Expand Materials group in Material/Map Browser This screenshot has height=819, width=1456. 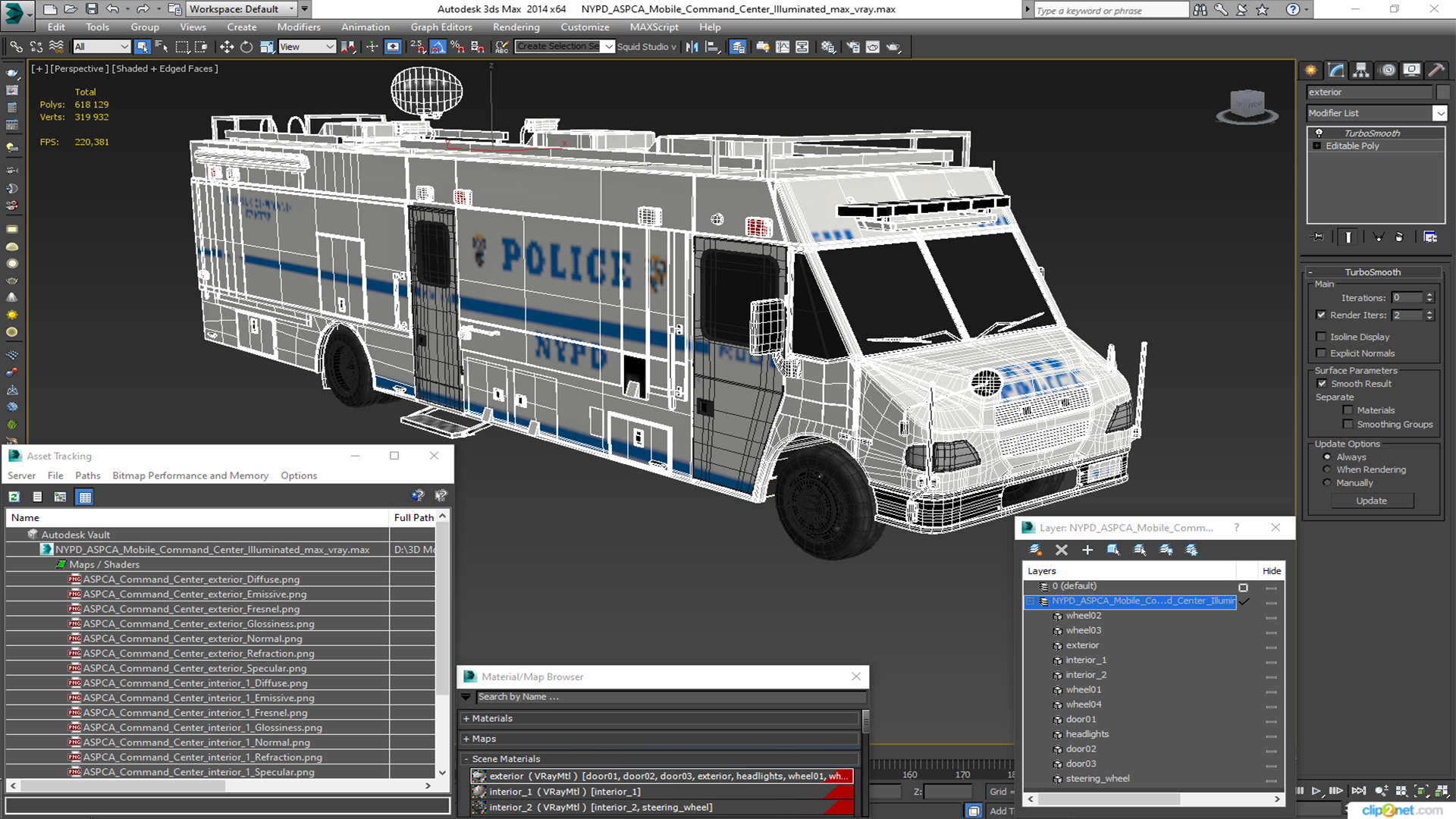click(466, 718)
